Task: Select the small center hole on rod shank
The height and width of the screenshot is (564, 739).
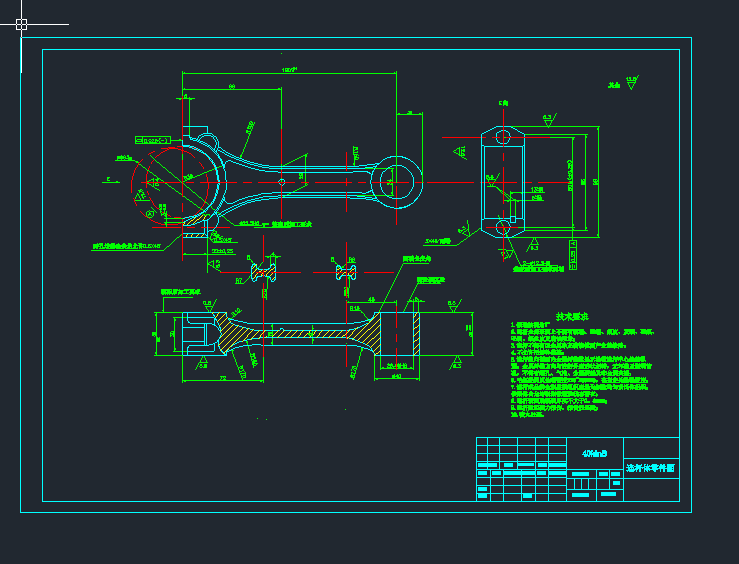Action: tap(283, 181)
